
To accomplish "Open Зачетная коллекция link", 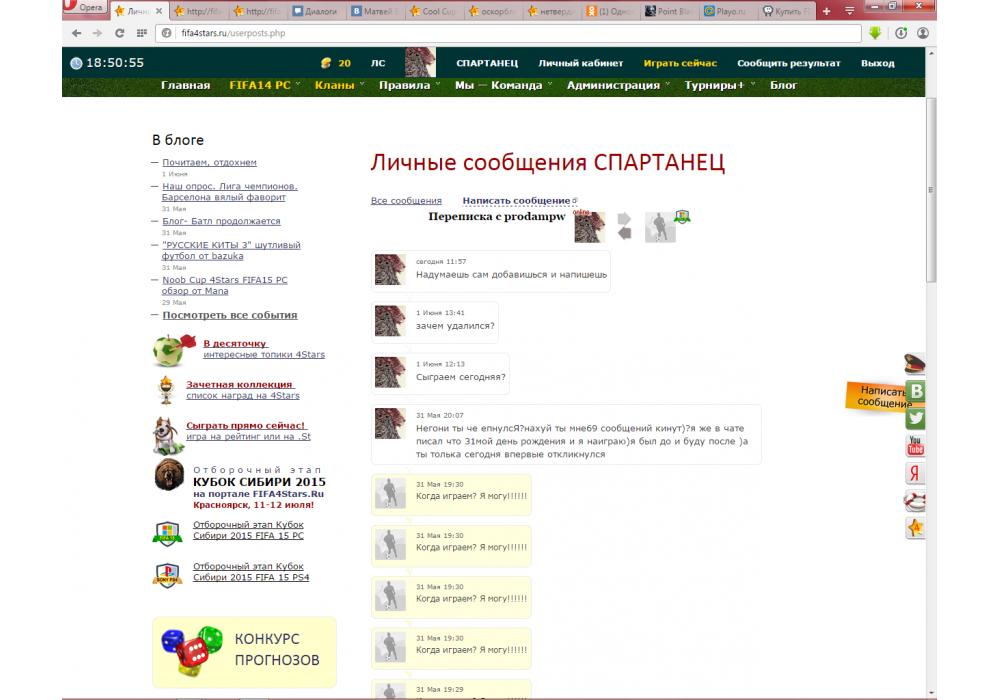I will coord(239,384).
